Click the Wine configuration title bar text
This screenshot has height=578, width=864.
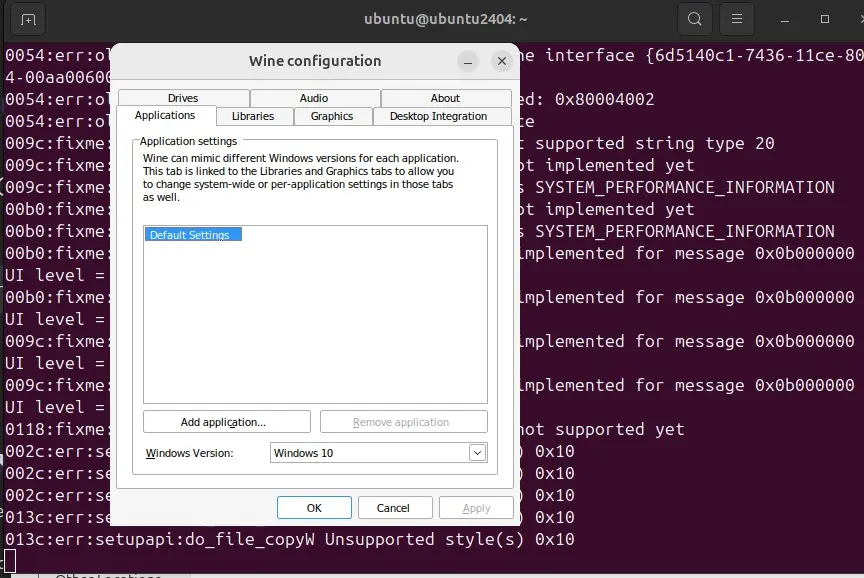pos(315,61)
